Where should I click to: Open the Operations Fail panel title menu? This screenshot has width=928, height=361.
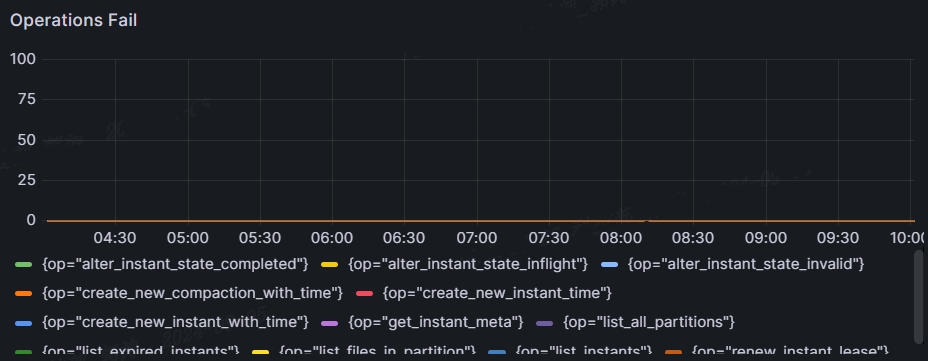coord(73,20)
